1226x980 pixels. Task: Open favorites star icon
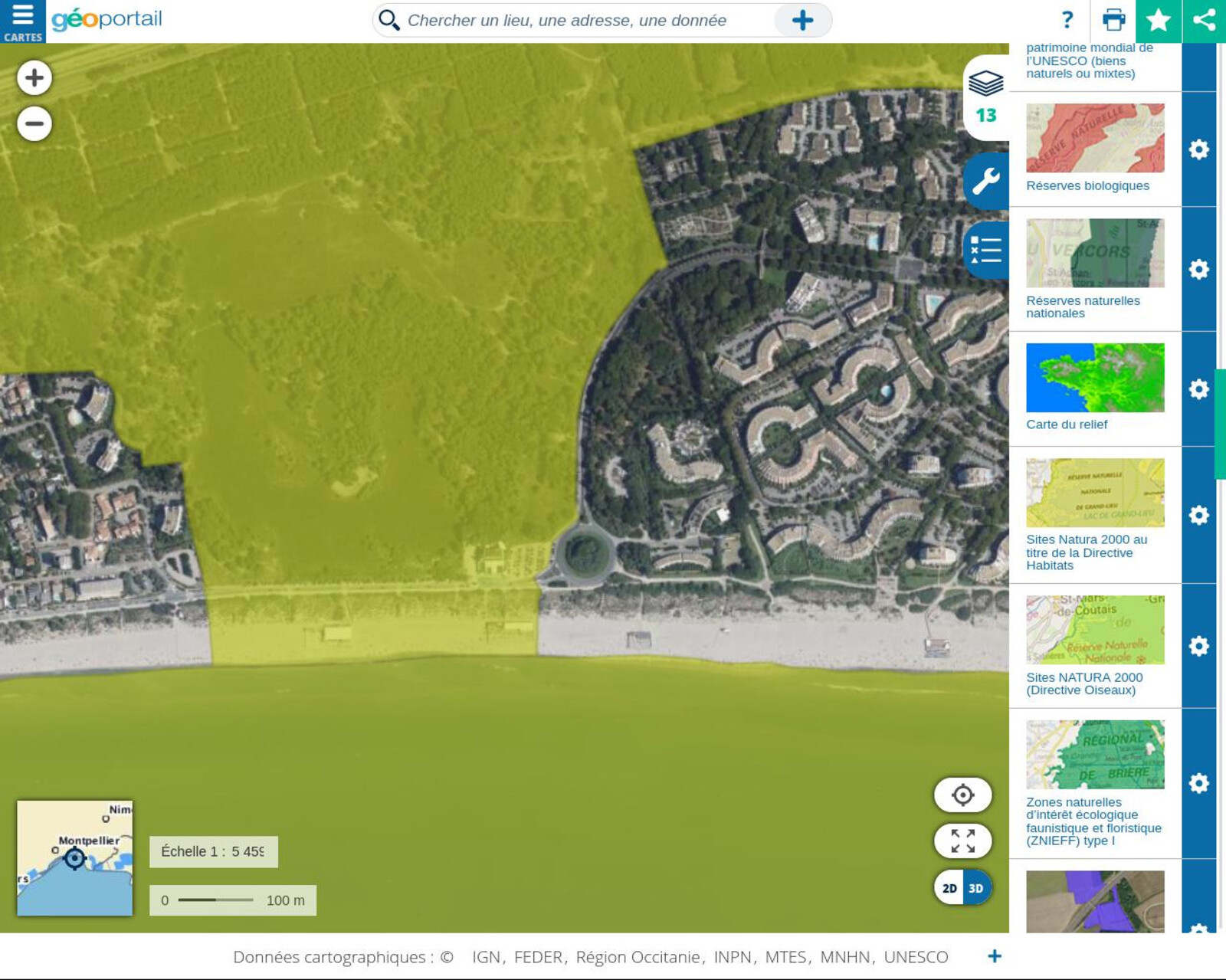pyautogui.click(x=1159, y=21)
